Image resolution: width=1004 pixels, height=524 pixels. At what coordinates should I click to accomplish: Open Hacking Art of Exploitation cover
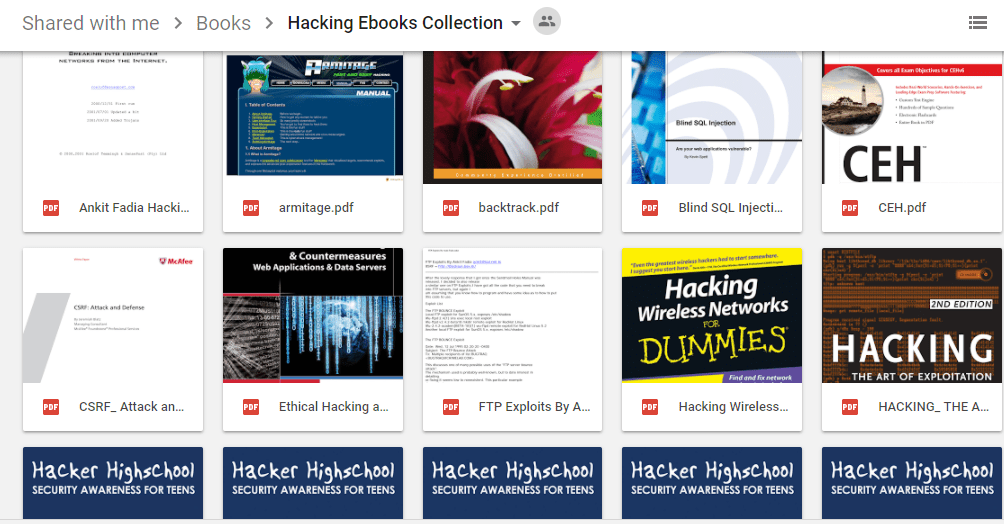click(912, 315)
